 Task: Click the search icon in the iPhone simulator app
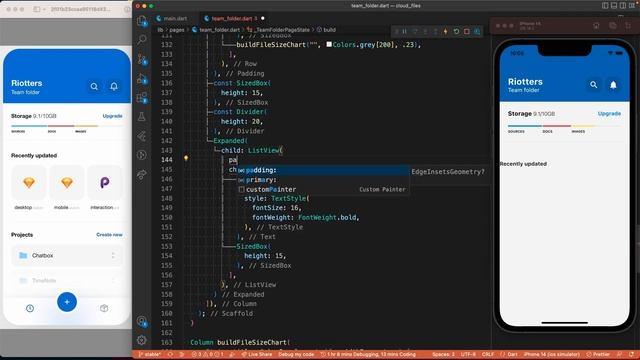[593, 85]
